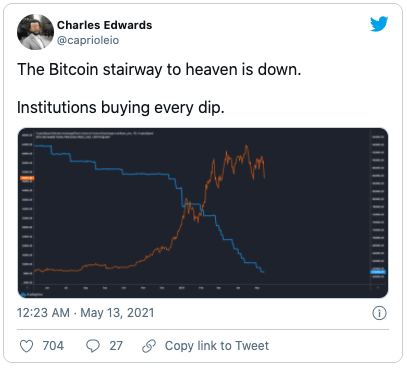The width and height of the screenshot is (407, 369).
Task: Click the 704 likes count
Action: coord(53,346)
